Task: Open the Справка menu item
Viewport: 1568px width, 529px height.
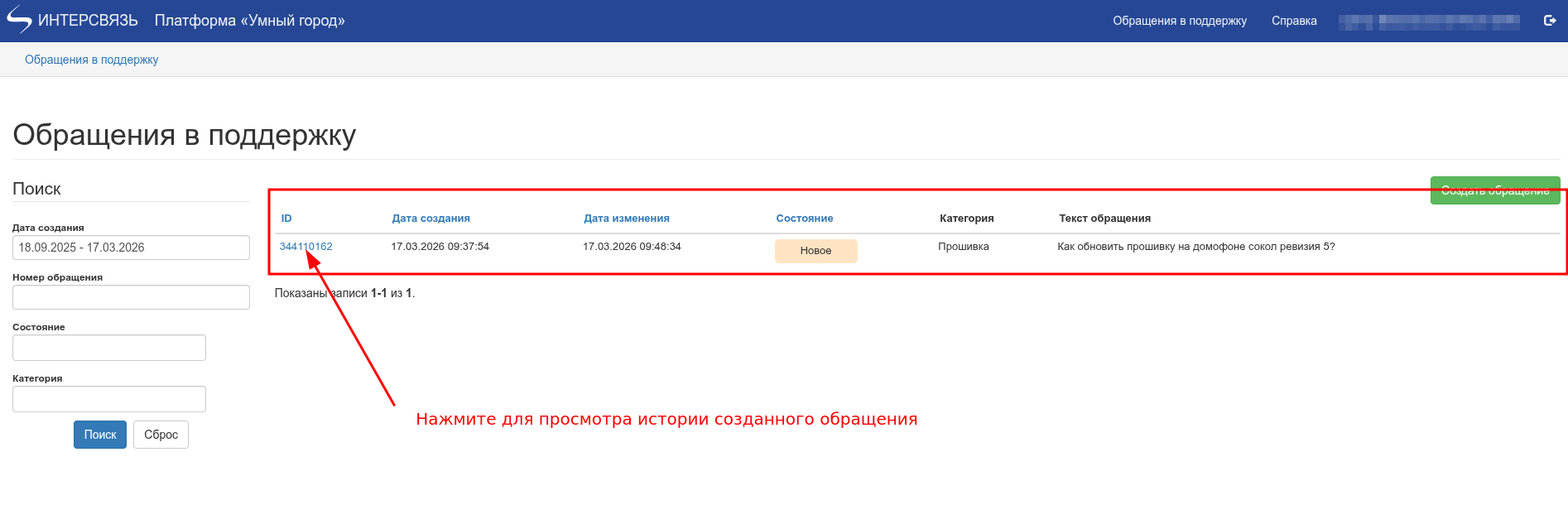Action: click(x=1293, y=21)
